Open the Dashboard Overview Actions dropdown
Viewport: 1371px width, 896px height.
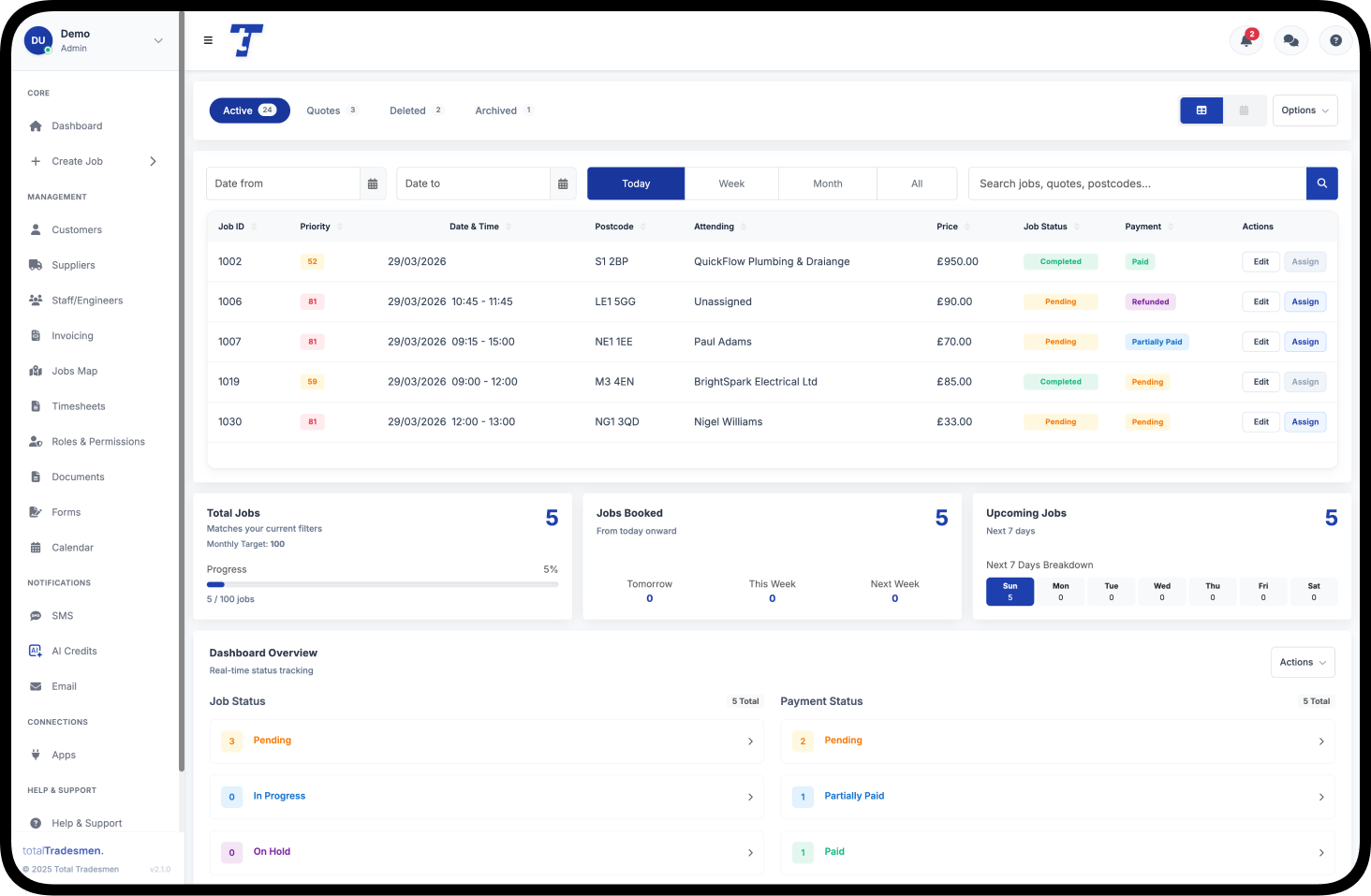click(x=1302, y=662)
